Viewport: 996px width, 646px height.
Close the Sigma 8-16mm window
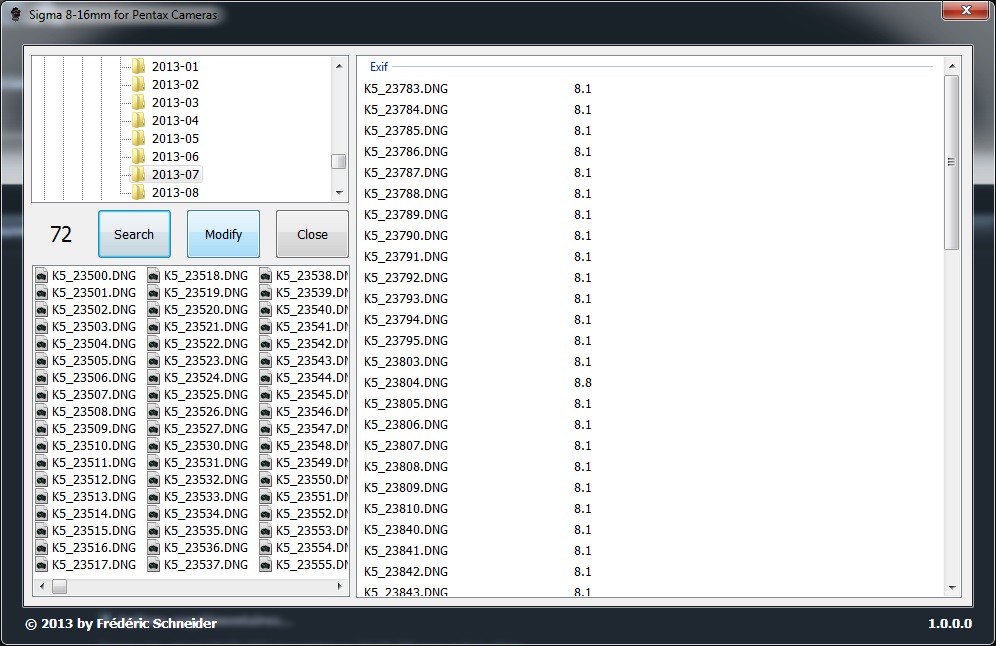[966, 10]
